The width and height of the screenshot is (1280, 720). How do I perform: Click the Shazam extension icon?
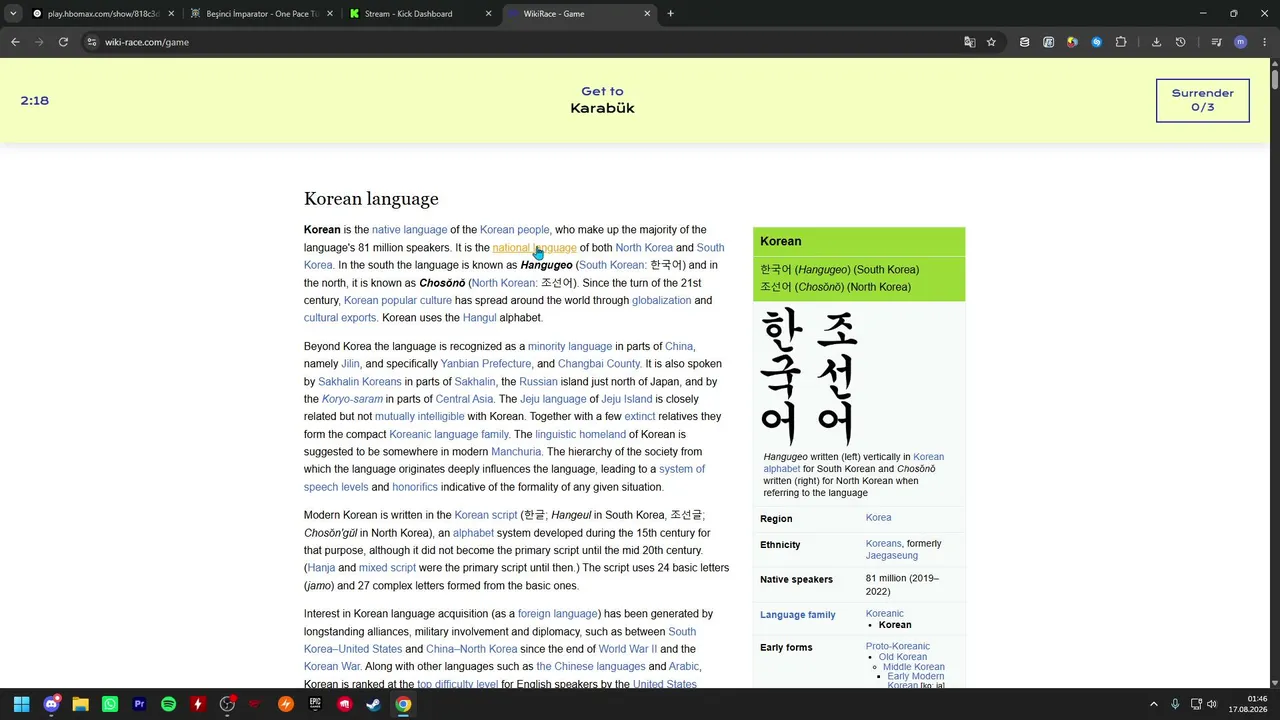[1097, 42]
